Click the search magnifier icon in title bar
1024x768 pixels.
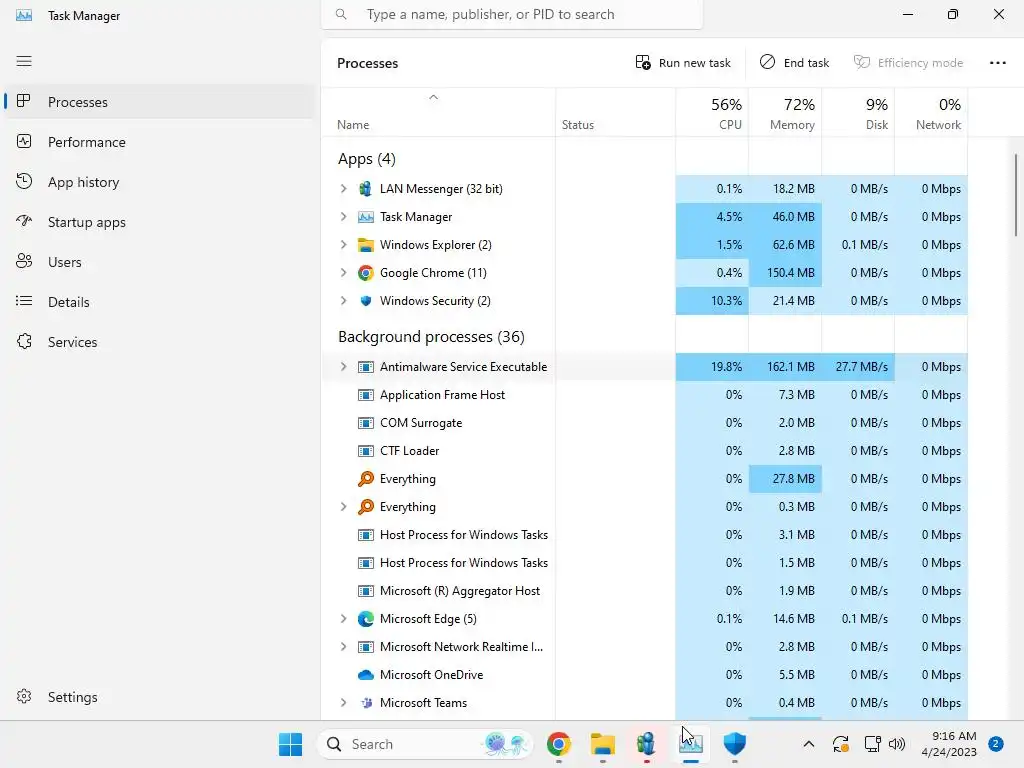tap(341, 14)
